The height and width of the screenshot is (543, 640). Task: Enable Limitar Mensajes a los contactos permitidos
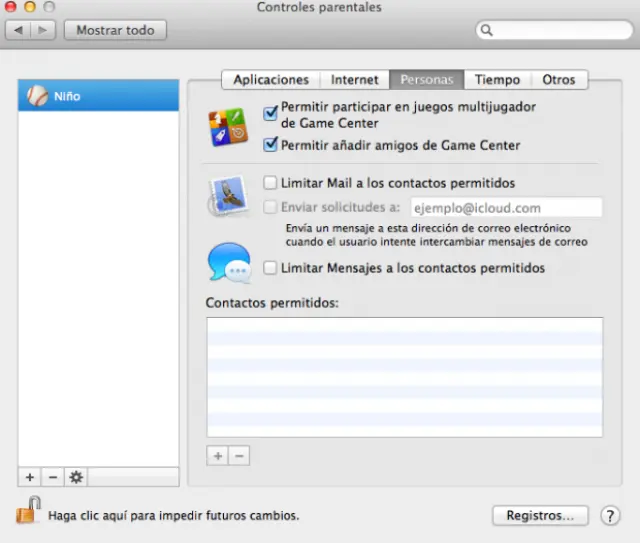[x=270, y=268]
